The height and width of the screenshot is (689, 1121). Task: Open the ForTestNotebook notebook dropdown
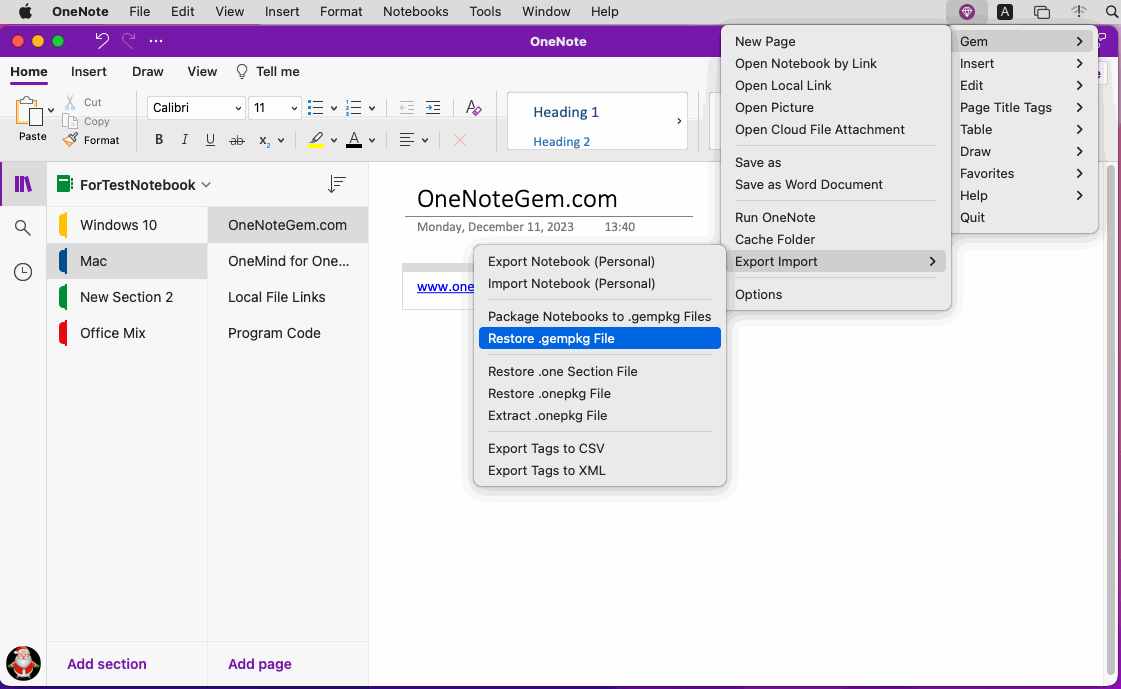[207, 184]
